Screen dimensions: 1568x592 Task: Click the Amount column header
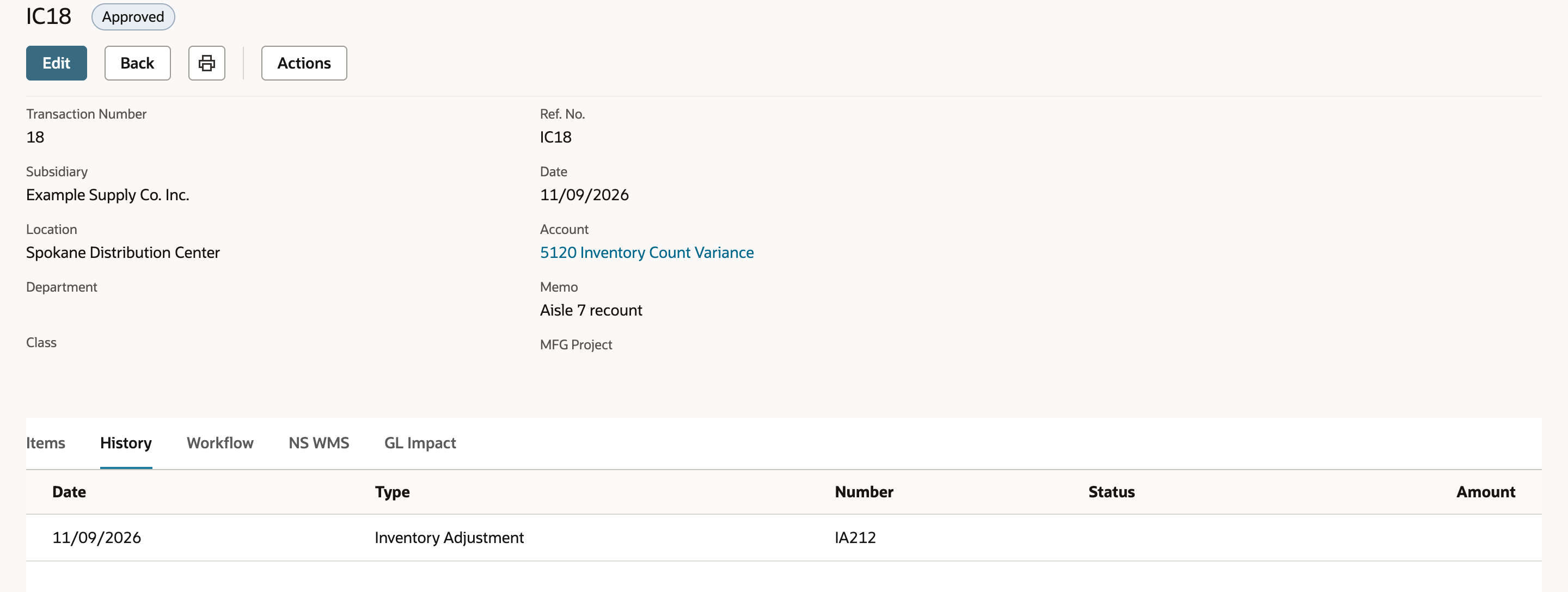click(1485, 491)
